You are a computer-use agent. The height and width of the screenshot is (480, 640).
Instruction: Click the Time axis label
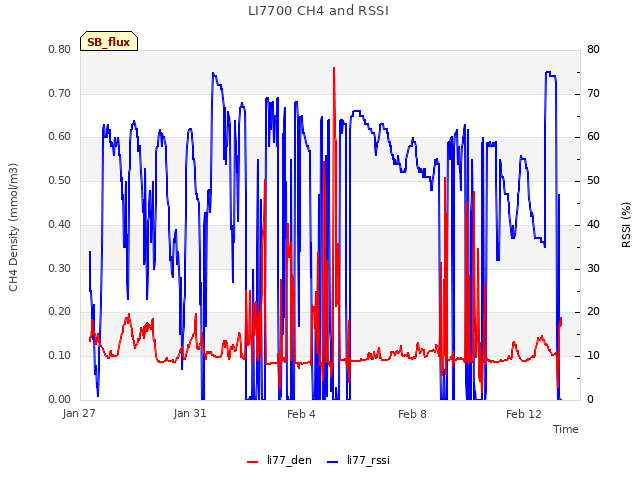coord(566,429)
